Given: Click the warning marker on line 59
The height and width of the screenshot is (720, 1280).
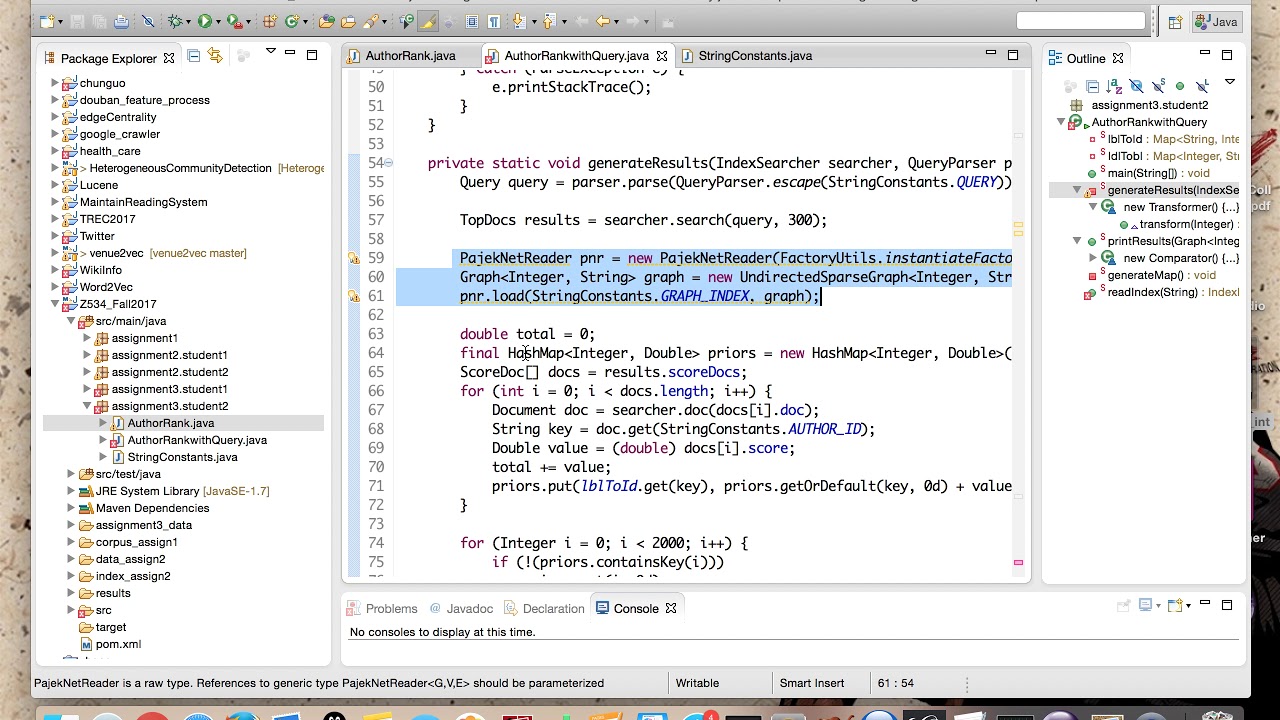Looking at the screenshot, I should point(353,258).
